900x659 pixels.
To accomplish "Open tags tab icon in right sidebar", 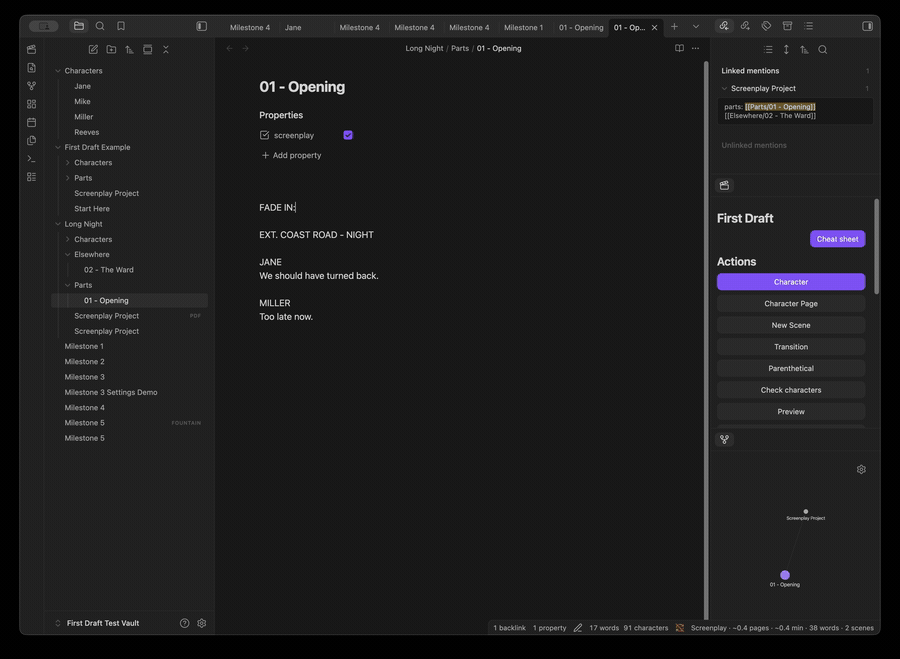I will tap(766, 26).
